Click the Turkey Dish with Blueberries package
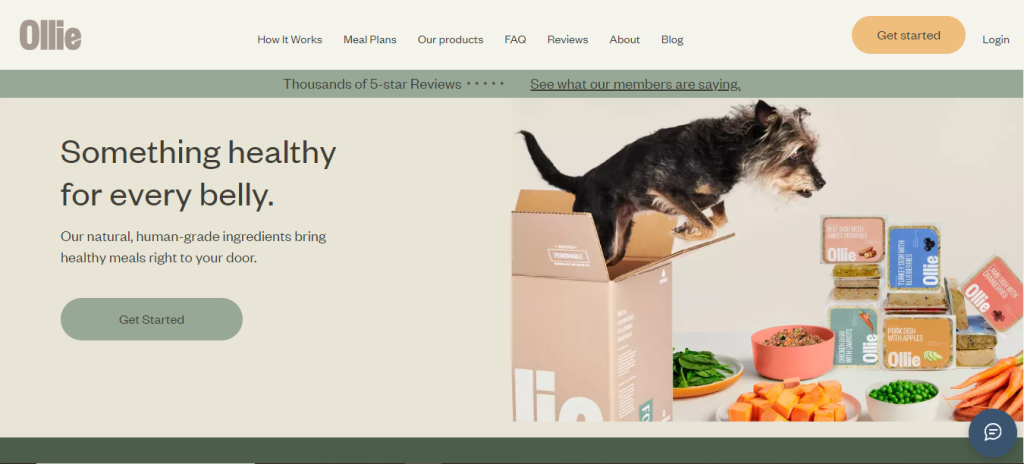 pyautogui.click(x=914, y=259)
